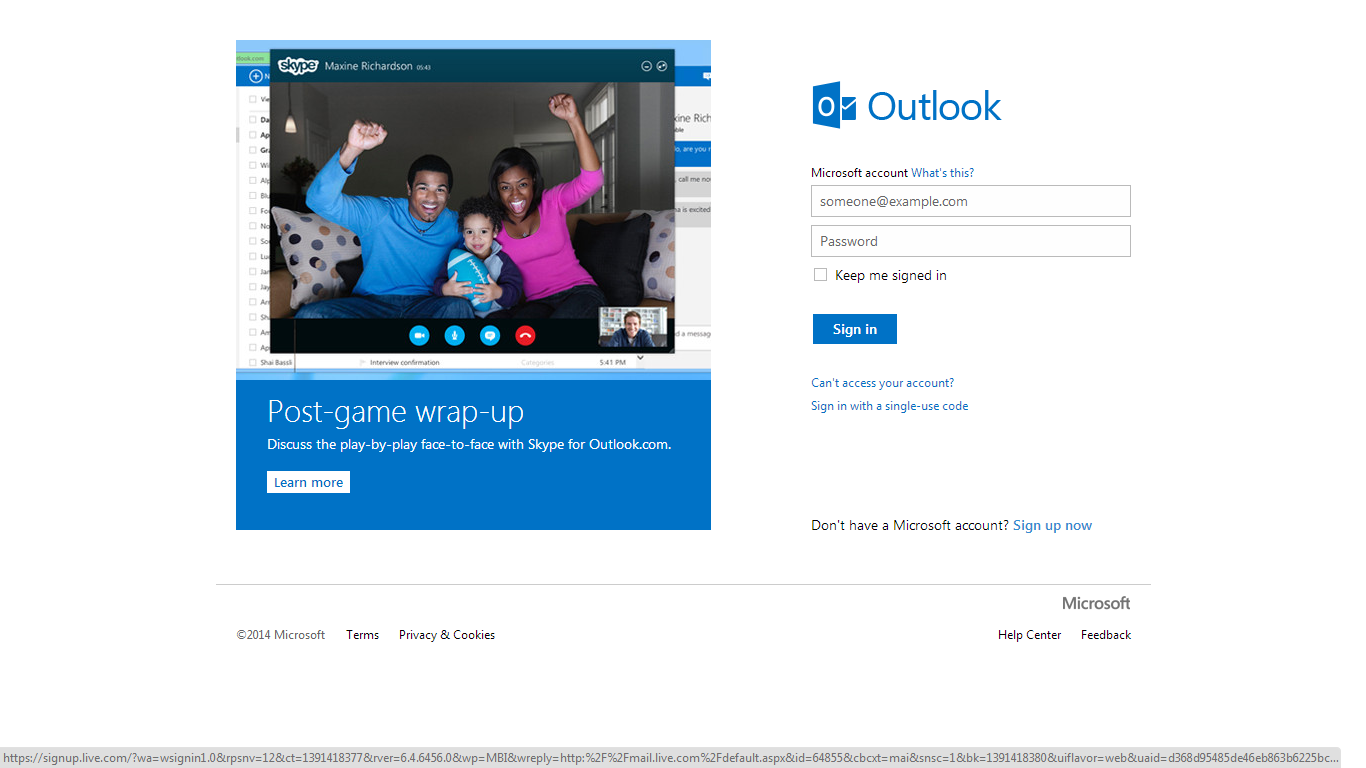Open Privacy & Cookies footer link
This screenshot has height=768, width=1366.
[447, 635]
